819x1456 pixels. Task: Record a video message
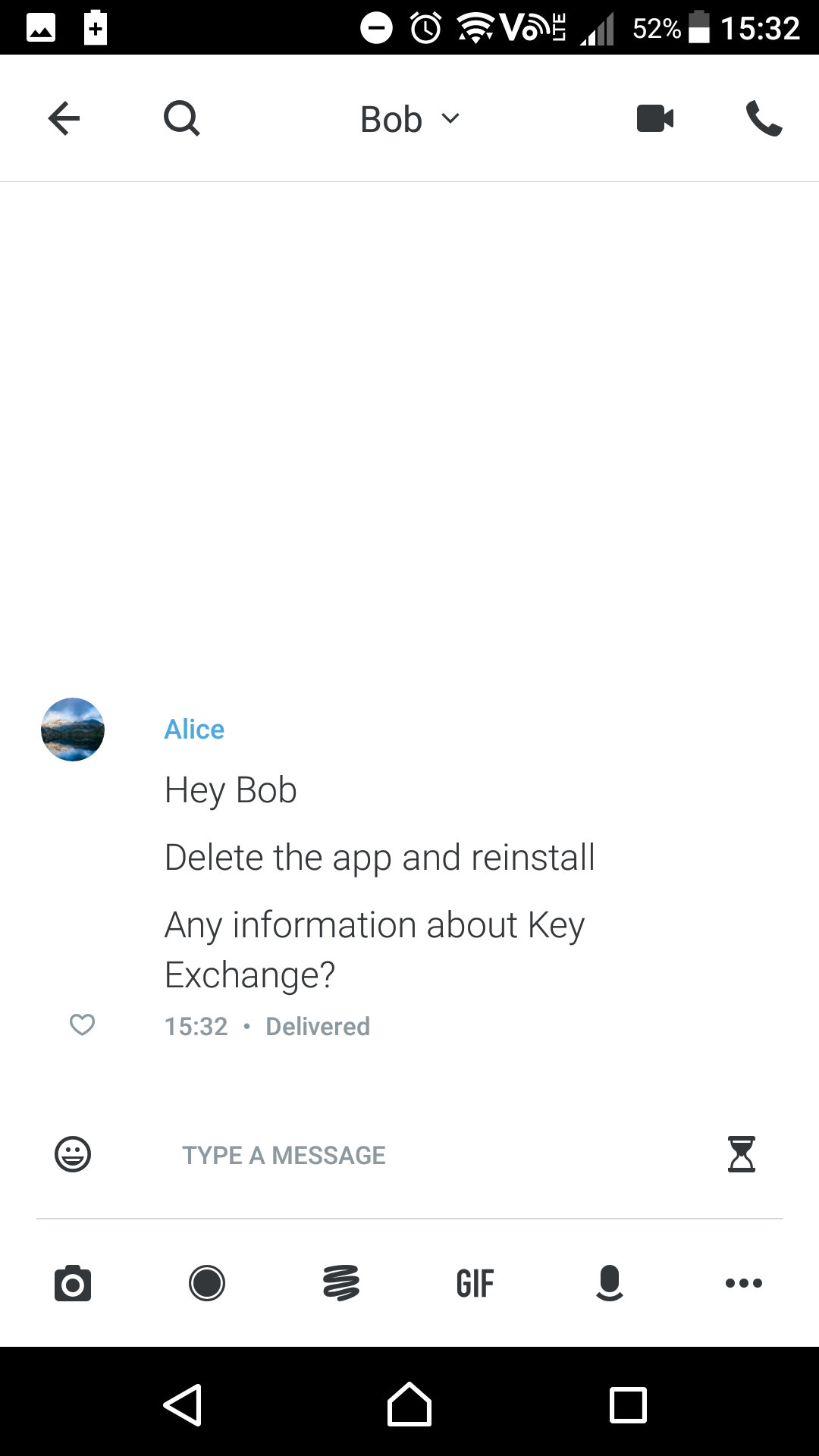point(207,1283)
